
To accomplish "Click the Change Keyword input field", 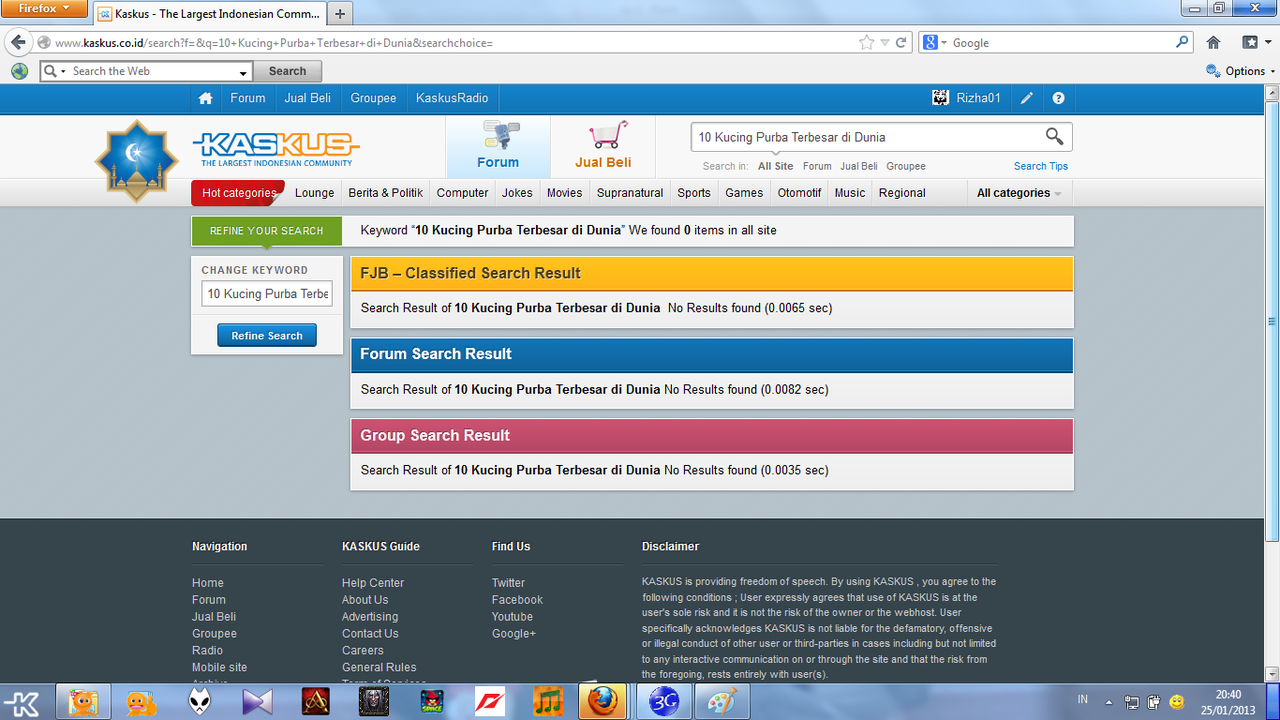I will [x=267, y=293].
